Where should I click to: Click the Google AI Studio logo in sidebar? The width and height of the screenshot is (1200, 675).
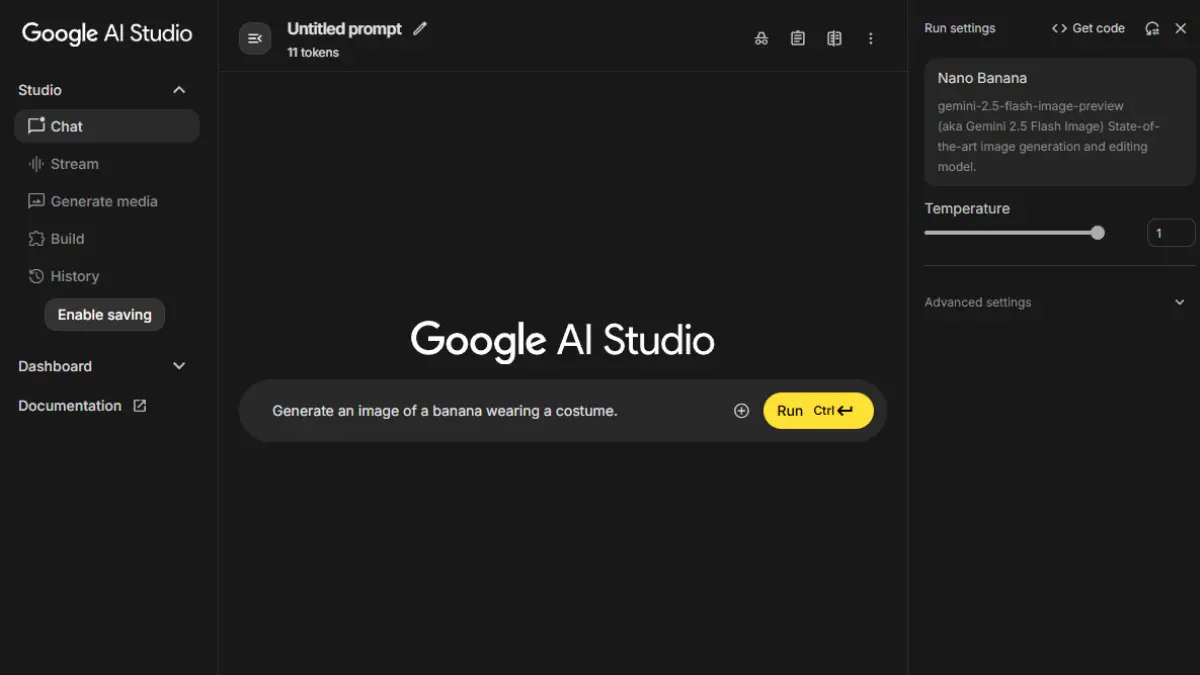tap(107, 33)
